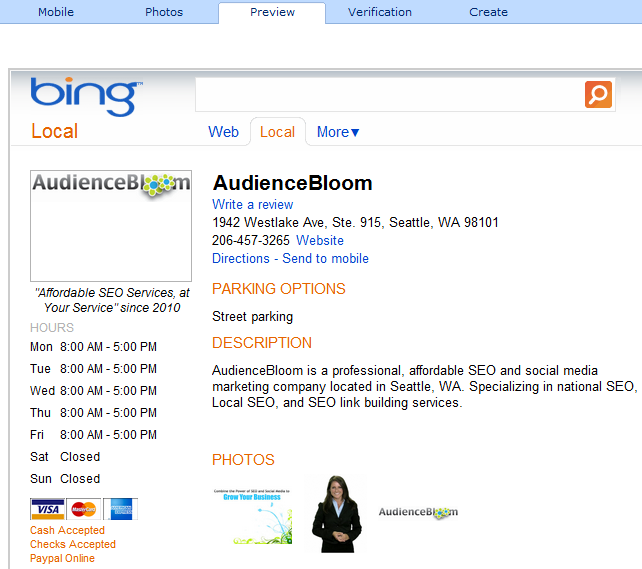Expand the More dropdown menu
The height and width of the screenshot is (569, 642).
coord(338,132)
